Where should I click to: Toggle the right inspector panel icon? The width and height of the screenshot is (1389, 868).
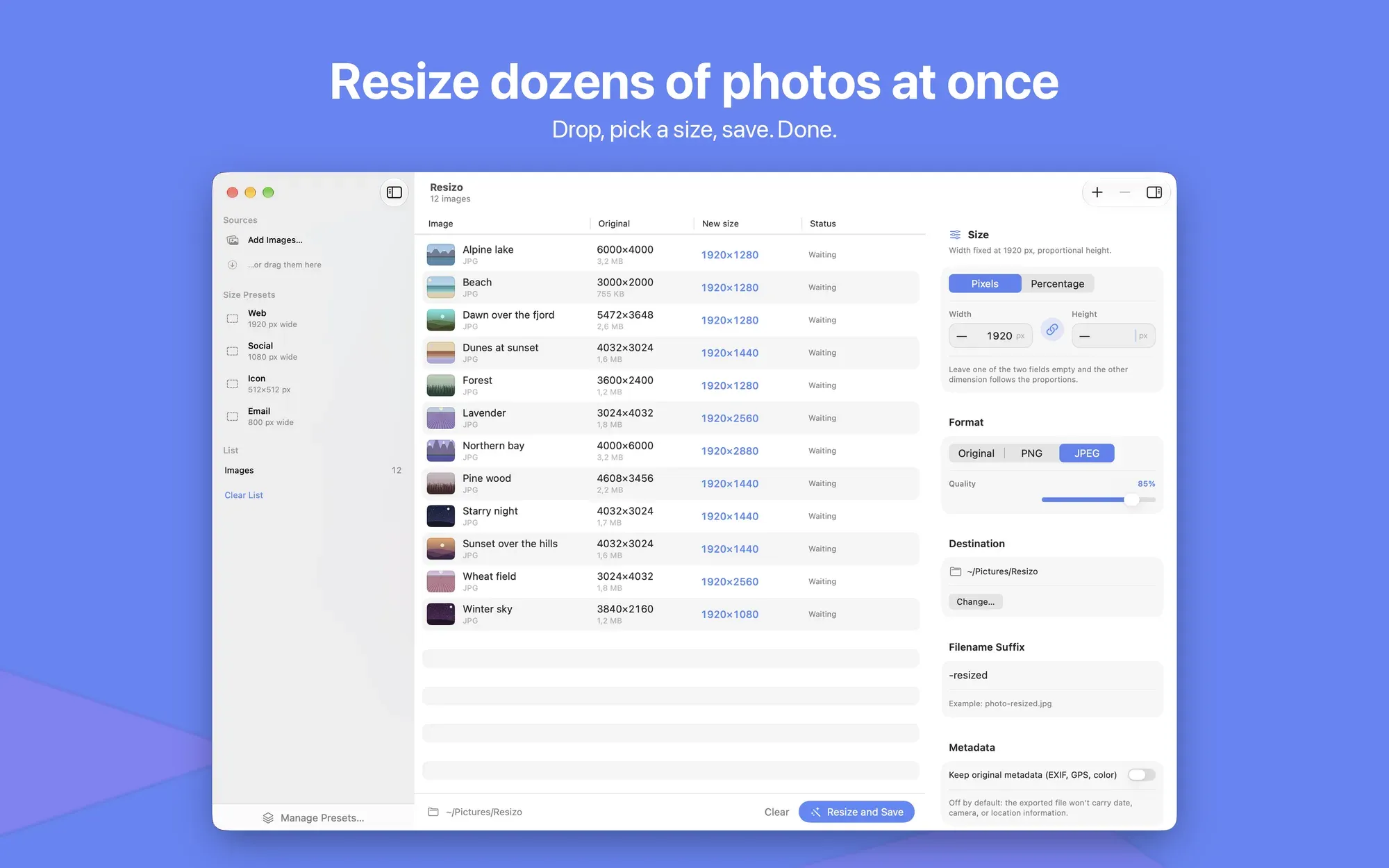coord(1154,192)
